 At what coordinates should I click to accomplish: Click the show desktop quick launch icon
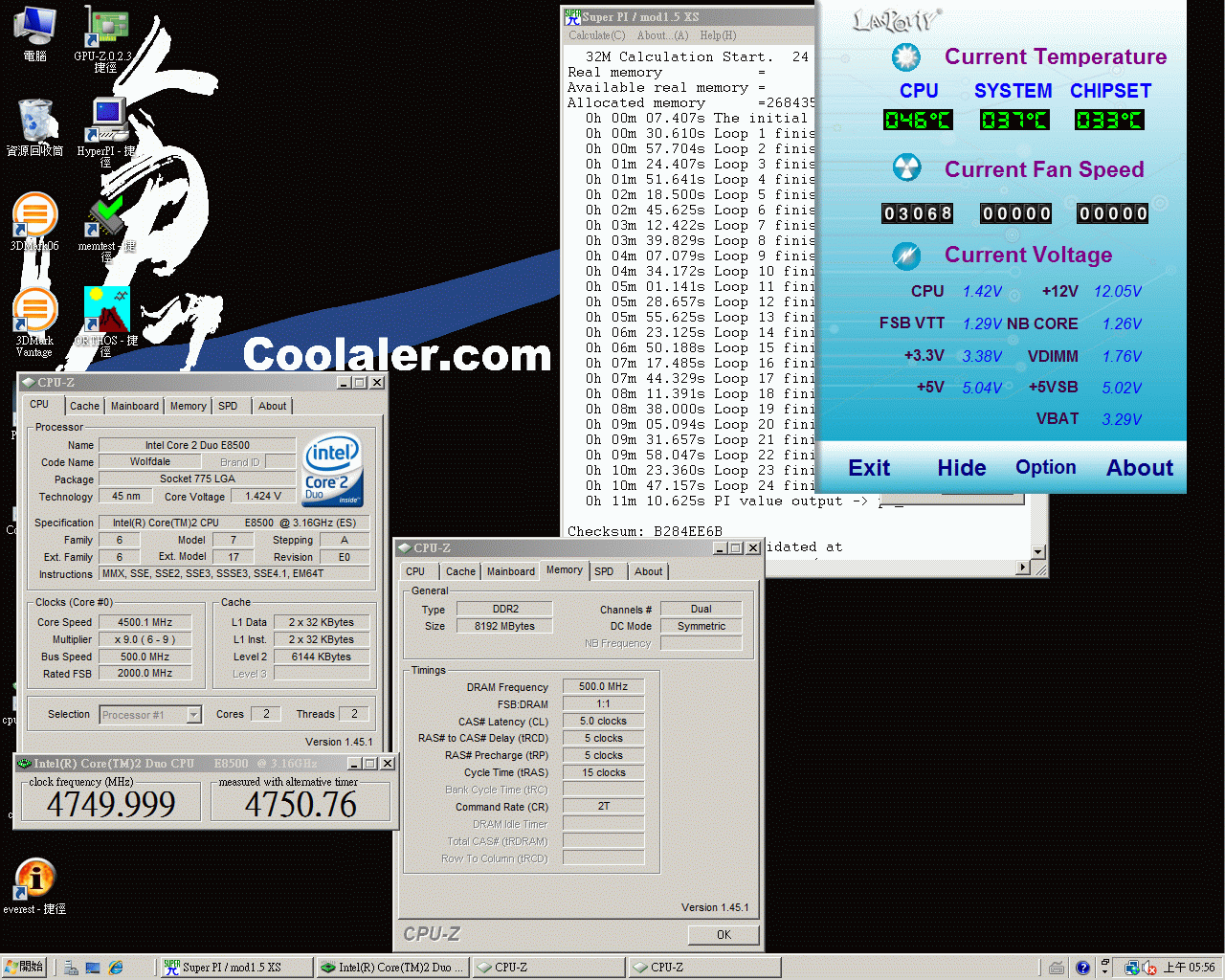click(x=93, y=968)
